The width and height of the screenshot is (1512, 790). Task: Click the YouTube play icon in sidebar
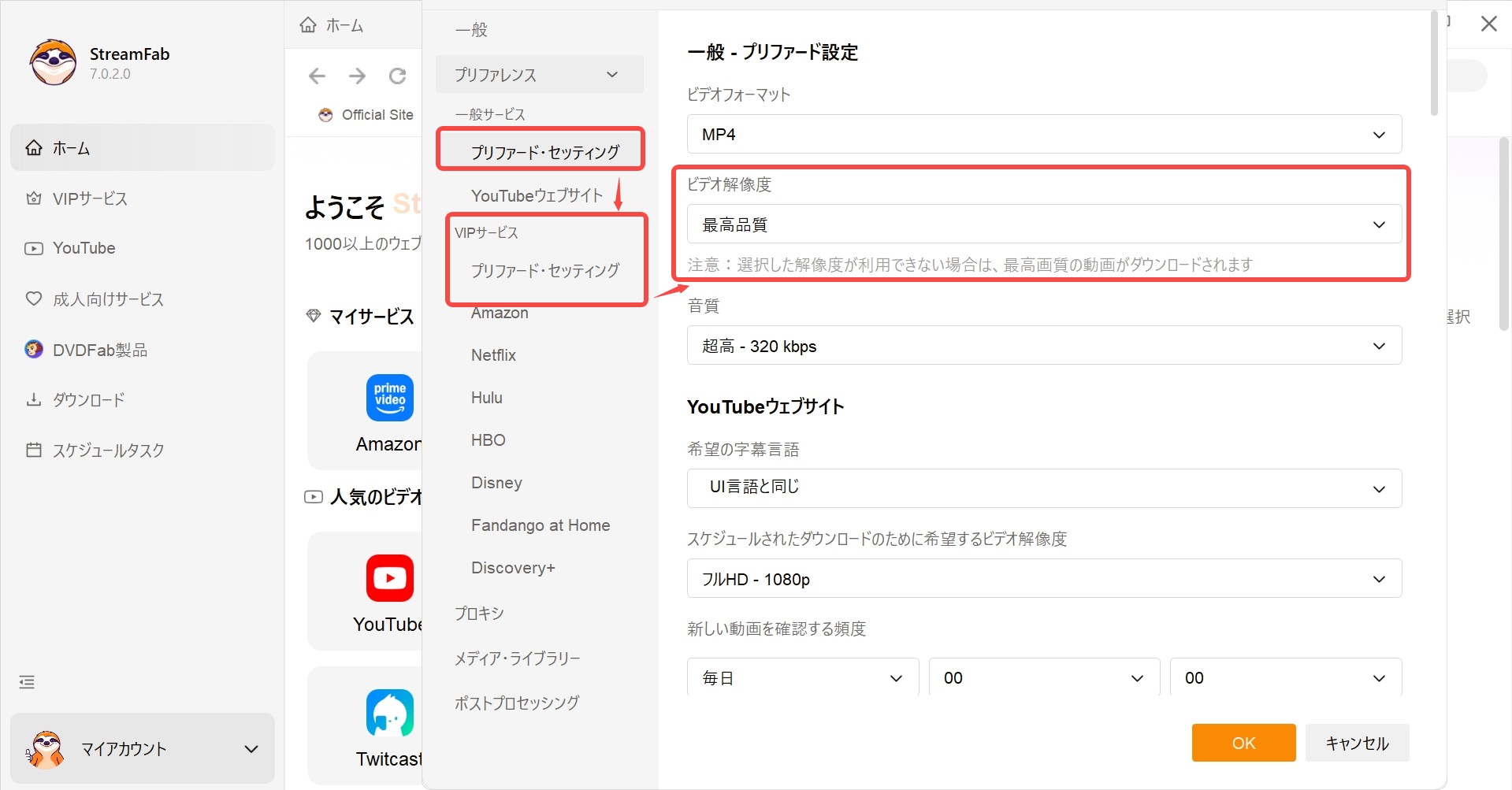tap(34, 248)
